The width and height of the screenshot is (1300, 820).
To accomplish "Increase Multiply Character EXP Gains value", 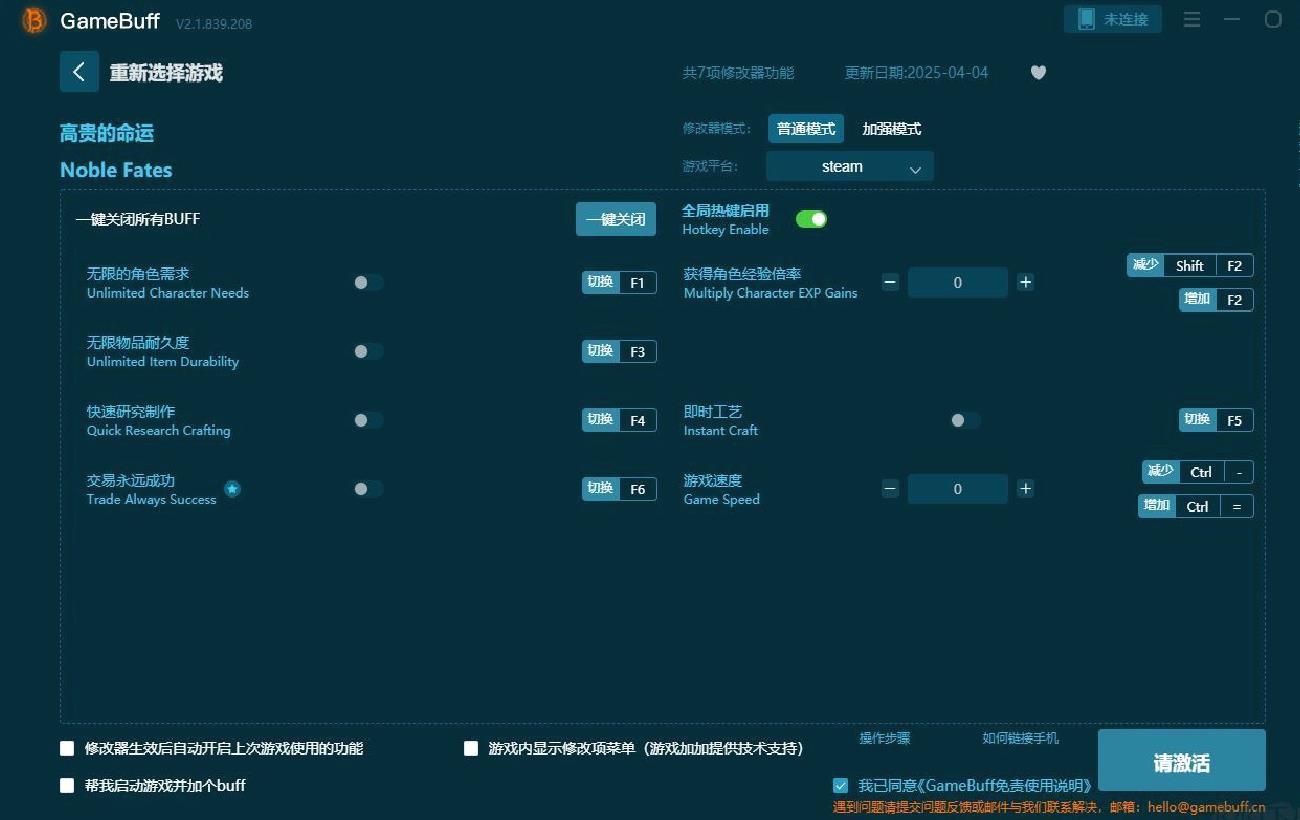I will [1025, 283].
